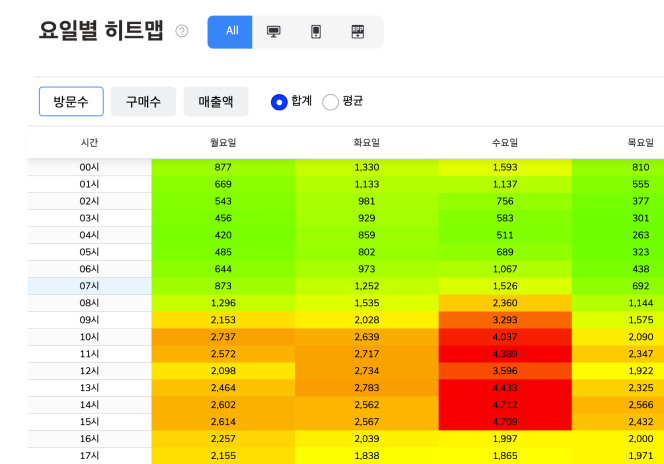664x464 pixels.
Task: Select the 평균 radio button
Action: (x=331, y=102)
